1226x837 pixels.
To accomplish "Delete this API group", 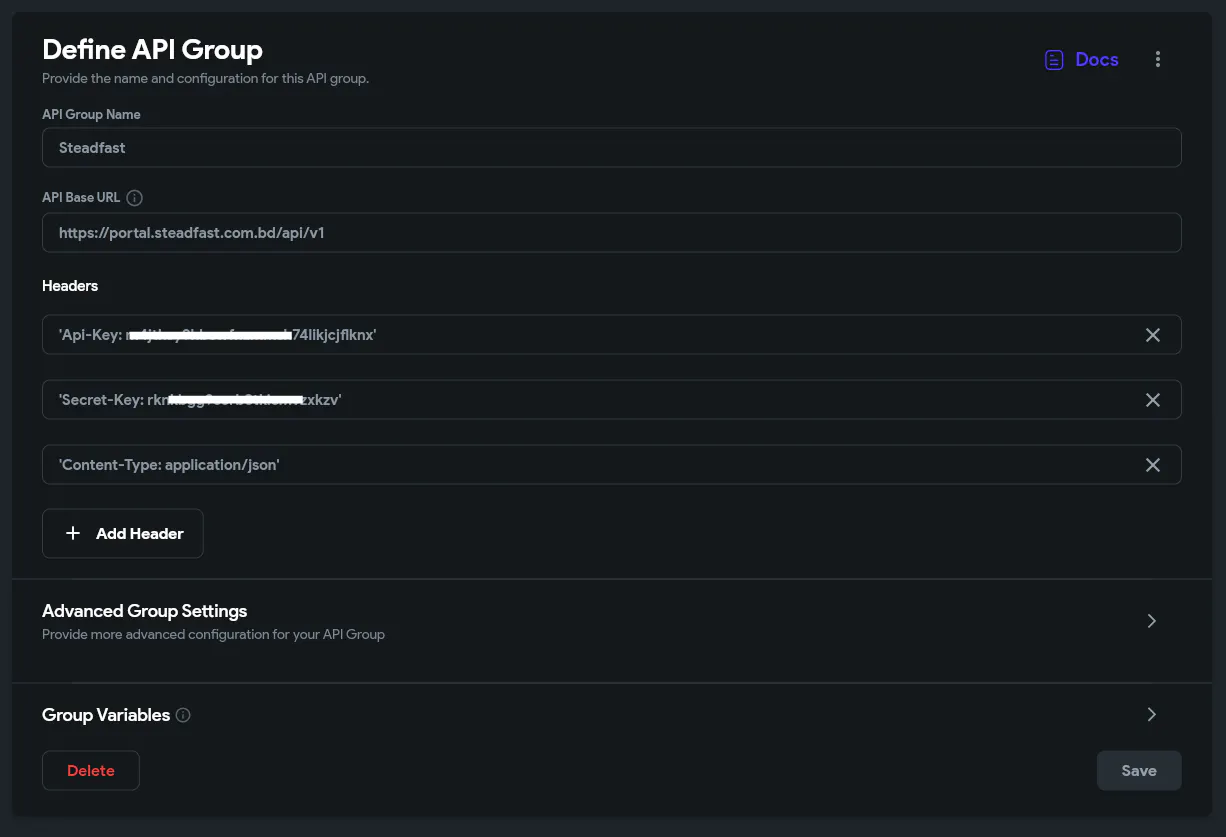I will pos(91,771).
